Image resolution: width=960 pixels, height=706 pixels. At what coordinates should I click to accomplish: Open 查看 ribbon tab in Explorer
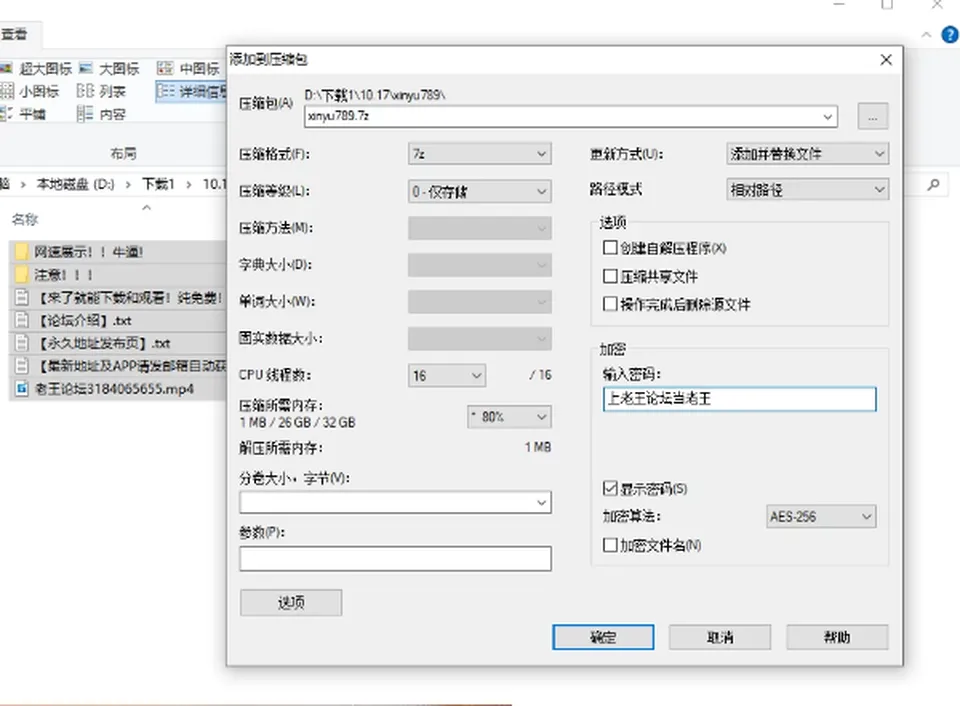[x=15, y=34]
